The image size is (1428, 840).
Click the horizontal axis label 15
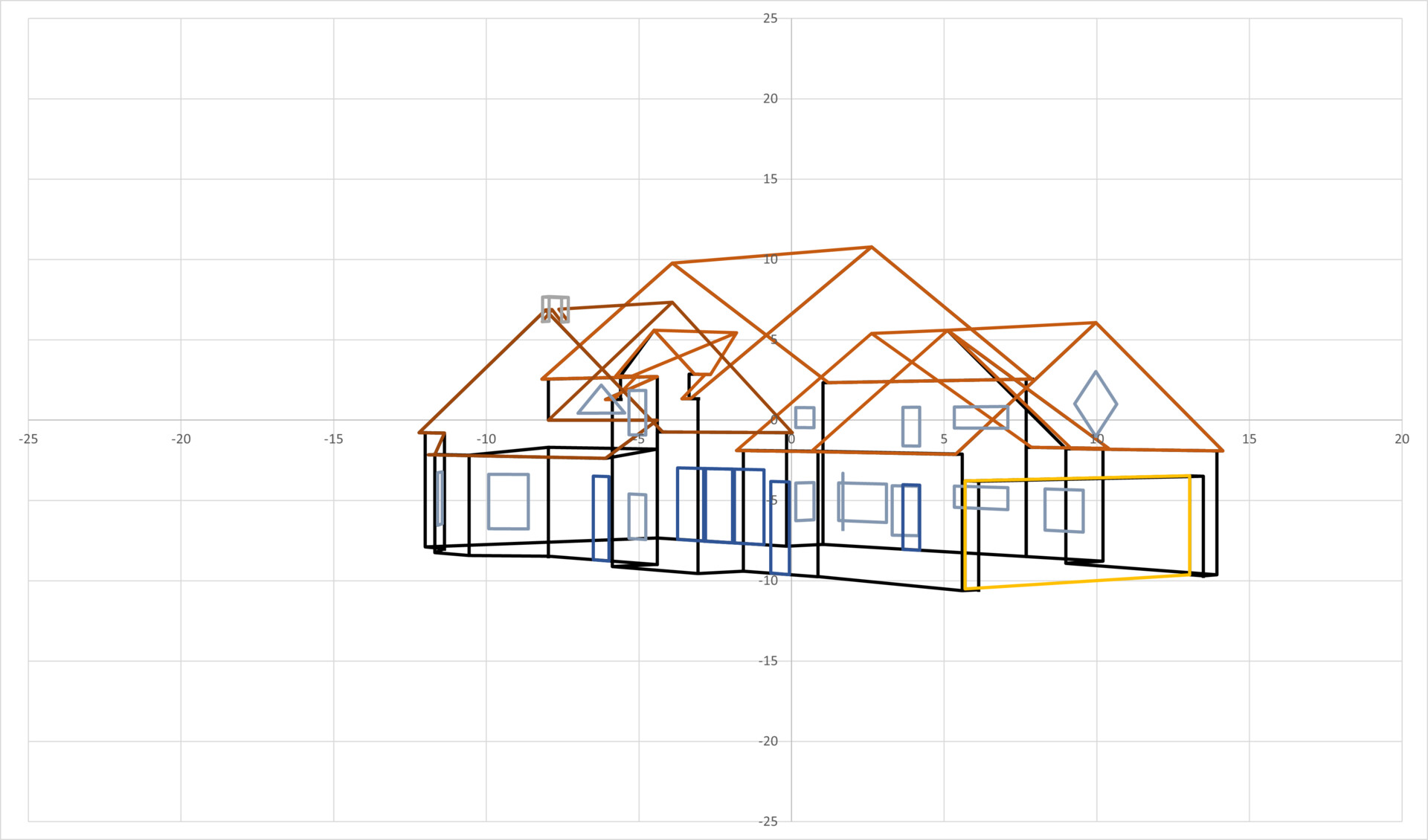(1249, 439)
